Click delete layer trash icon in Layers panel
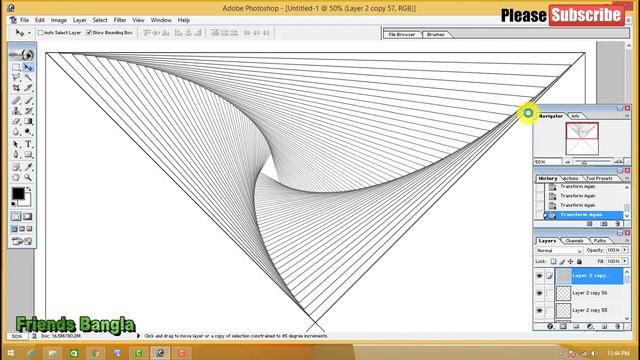 (618, 327)
